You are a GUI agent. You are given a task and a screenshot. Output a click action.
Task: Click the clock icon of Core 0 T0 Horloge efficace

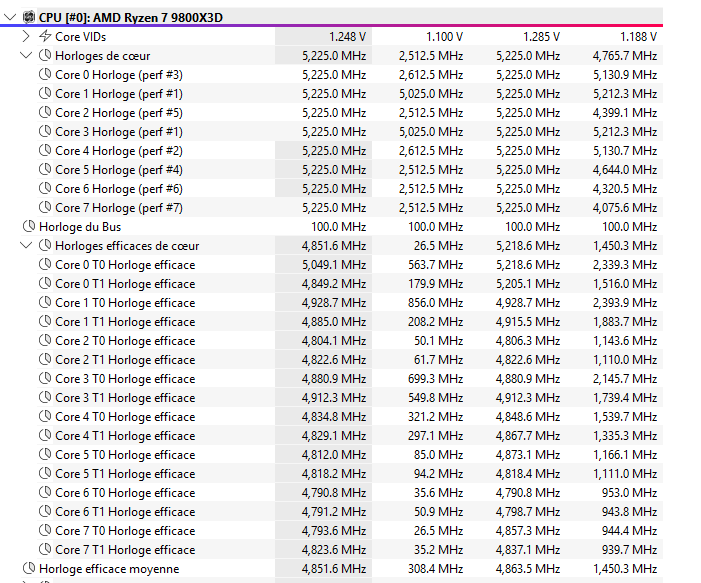[45, 264]
